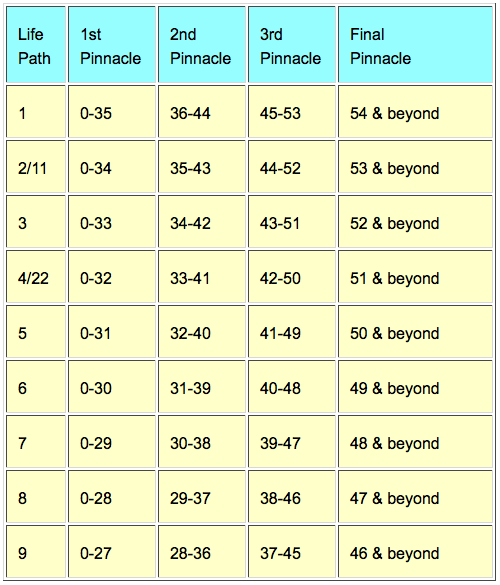Select the 41-49 third pinnacle cell
Image resolution: width=500 pixels, height=585 pixels.
[292, 331]
